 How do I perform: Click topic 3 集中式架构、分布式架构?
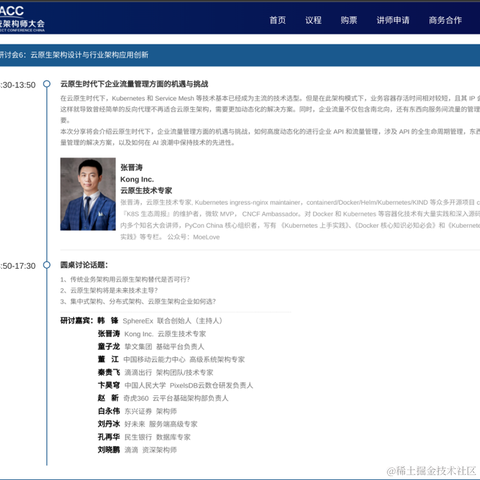pos(138,301)
